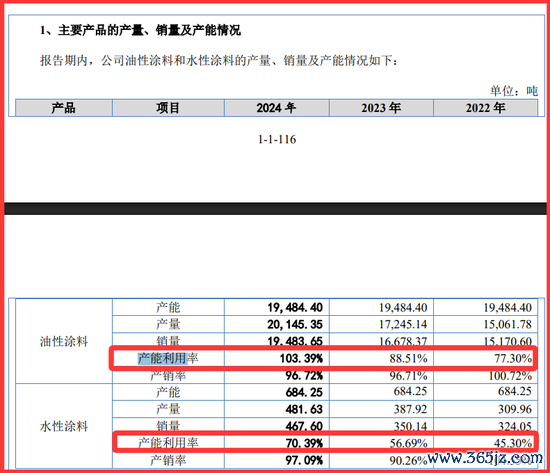Click the 56.69% cell for 水性涂料
Image resolution: width=550 pixels, height=473 pixels.
click(x=408, y=443)
